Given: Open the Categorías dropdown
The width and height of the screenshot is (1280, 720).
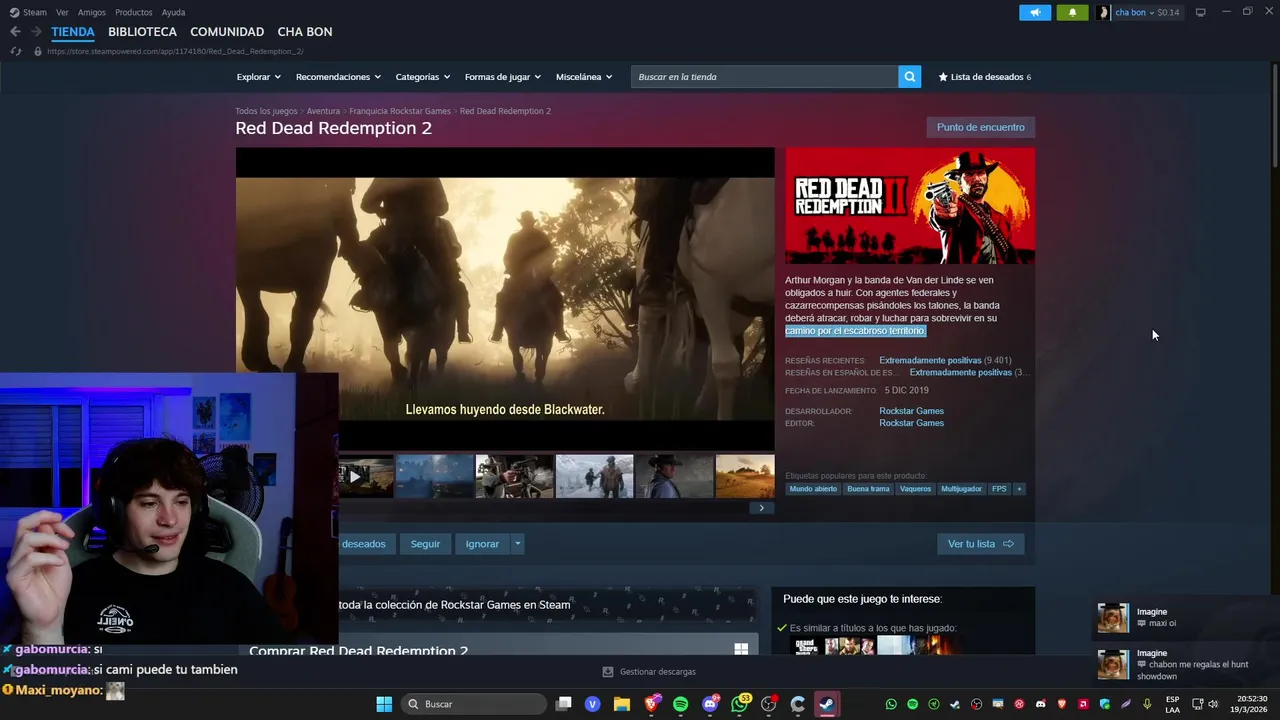Looking at the screenshot, I should point(422,77).
